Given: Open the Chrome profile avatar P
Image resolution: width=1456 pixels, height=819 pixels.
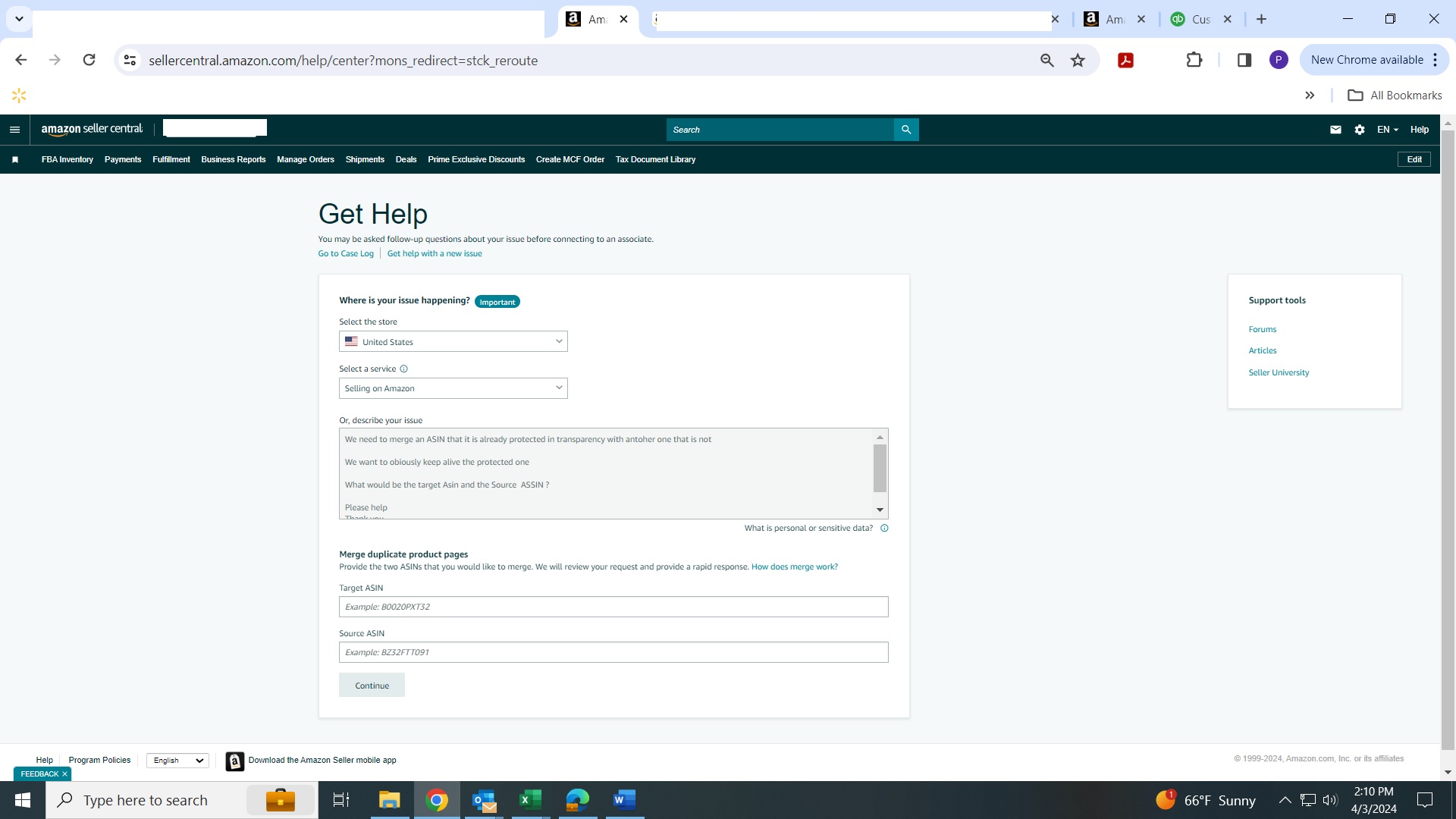Looking at the screenshot, I should [1279, 60].
